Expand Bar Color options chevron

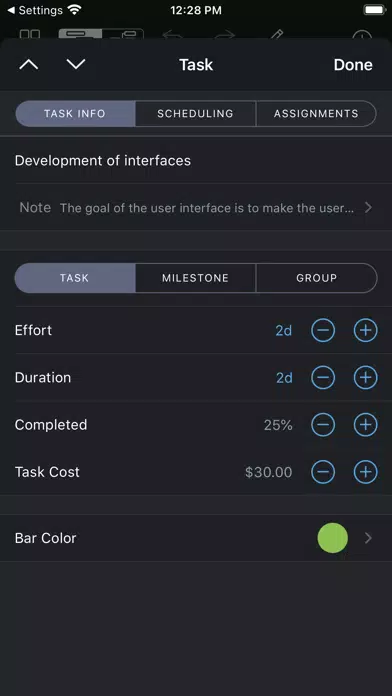tap(368, 538)
